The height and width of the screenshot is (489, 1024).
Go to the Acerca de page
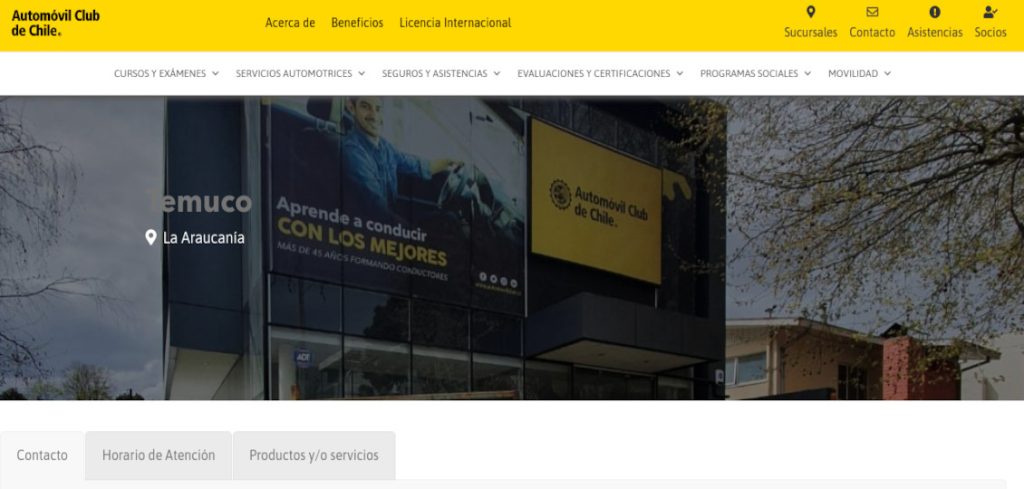[x=290, y=23]
